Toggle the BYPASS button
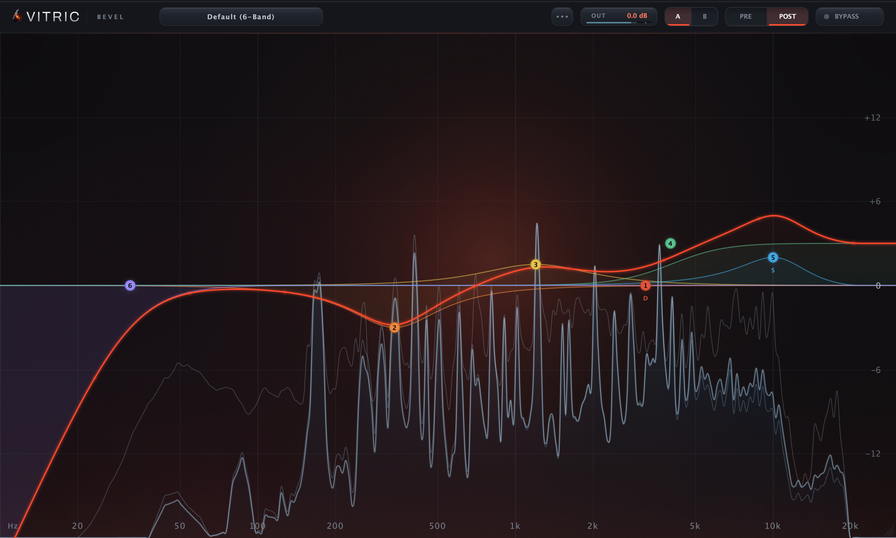 [x=849, y=17]
